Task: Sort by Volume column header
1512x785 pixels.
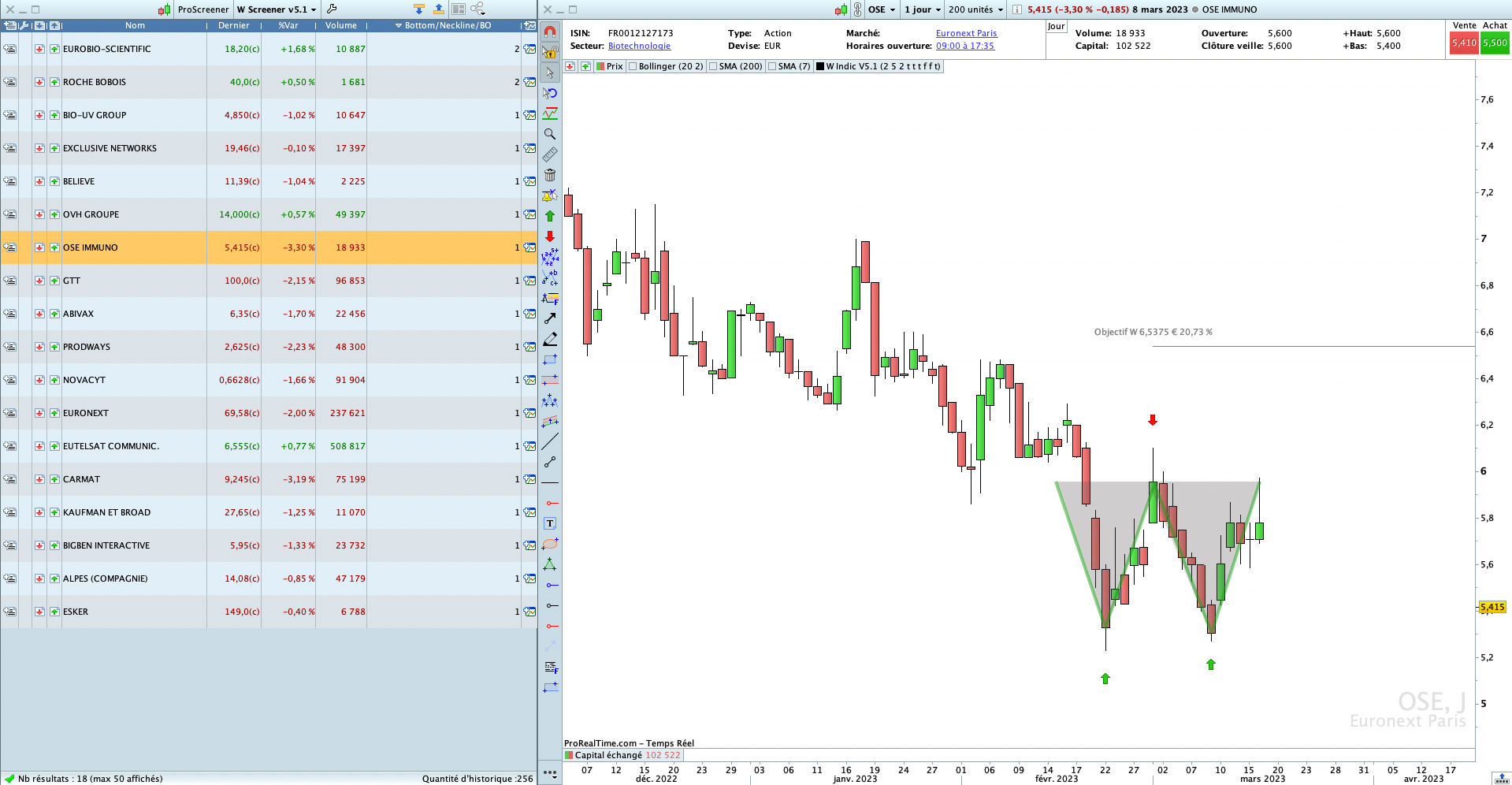Action: click(x=341, y=25)
